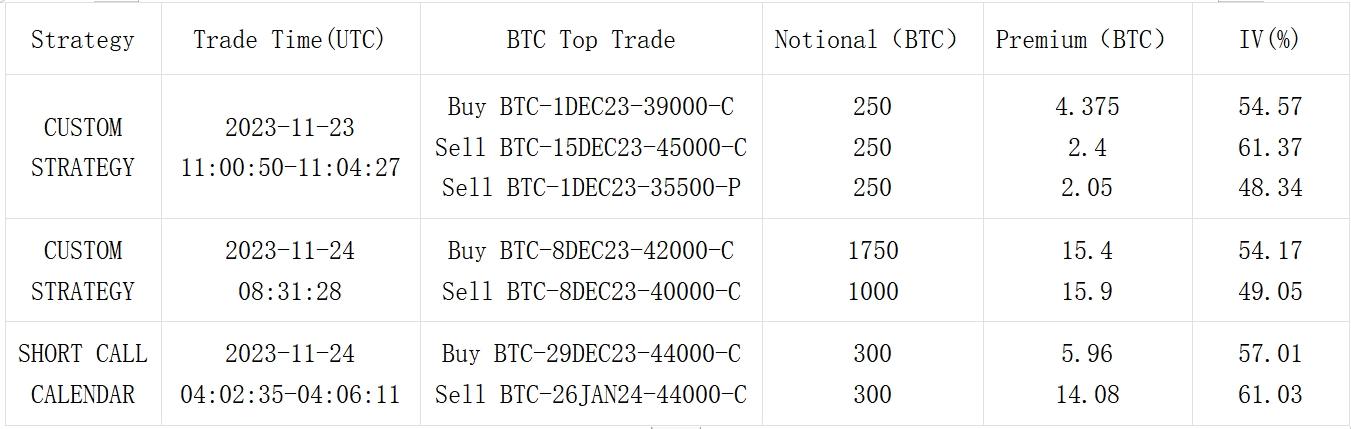The image size is (1351, 429).
Task: Select the Sell BTC-8DEC23-40000-C trade
Action: click(x=590, y=291)
